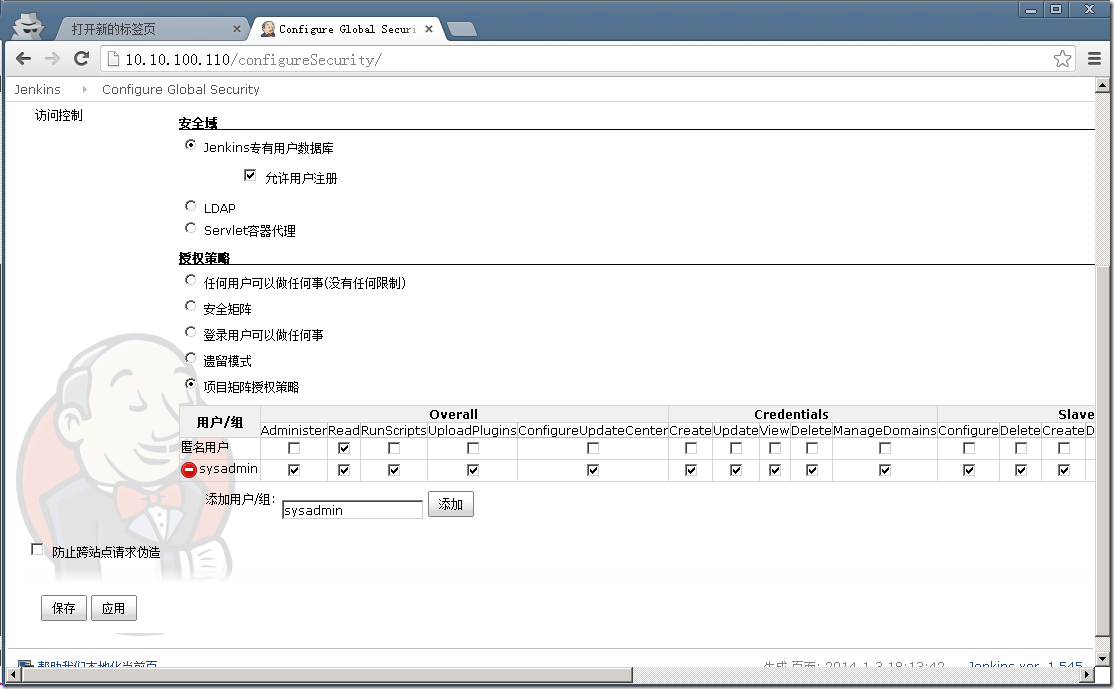Screen dimensions: 1114x689
Task: Click the browser address bar URL
Action: coord(254,60)
